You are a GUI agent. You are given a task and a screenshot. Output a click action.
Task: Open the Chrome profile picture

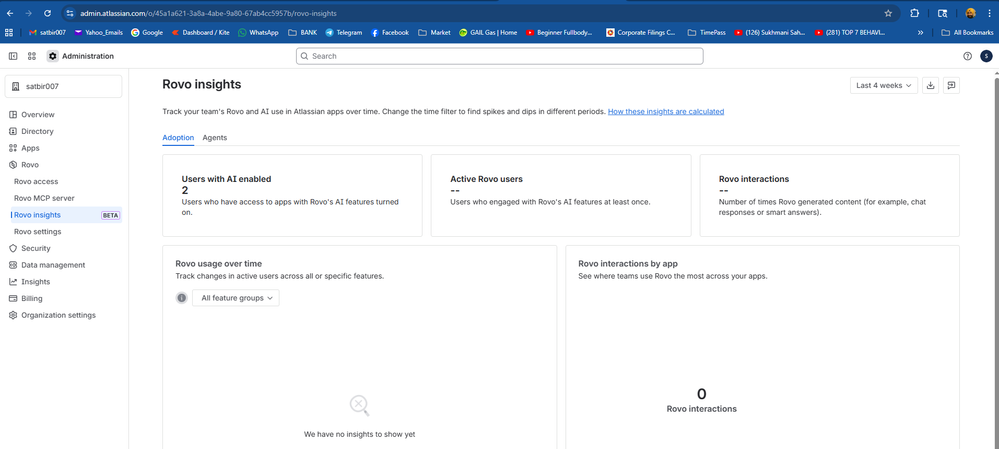click(x=970, y=13)
